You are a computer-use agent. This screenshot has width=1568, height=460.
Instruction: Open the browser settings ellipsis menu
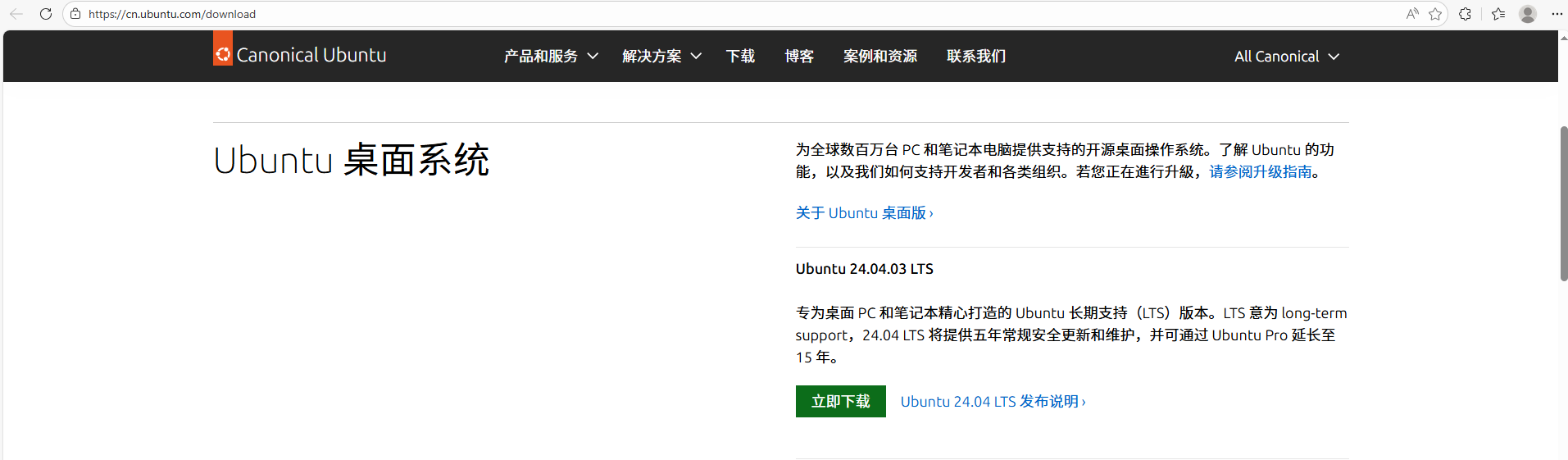[x=1557, y=14]
